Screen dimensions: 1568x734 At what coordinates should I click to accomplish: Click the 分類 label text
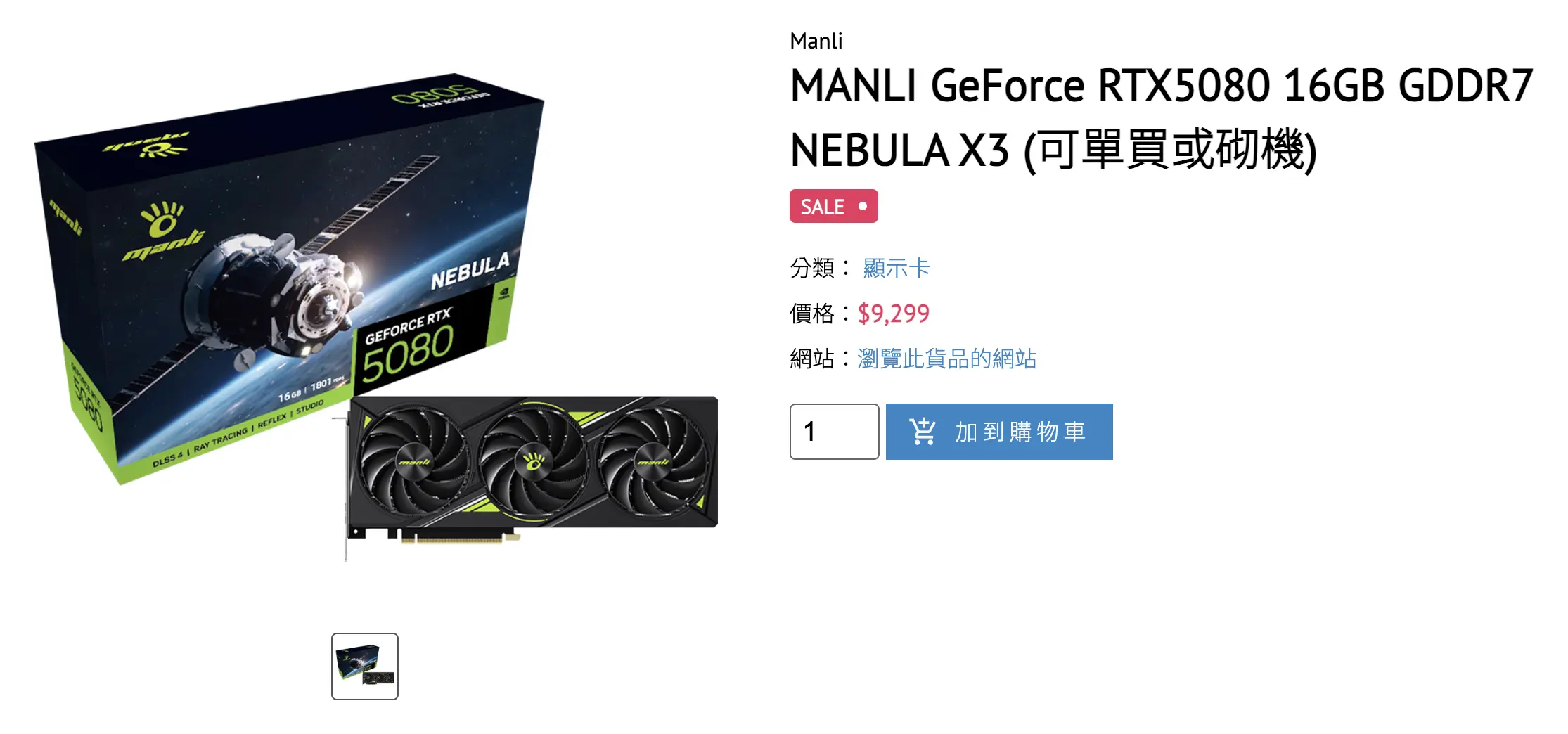pos(812,268)
